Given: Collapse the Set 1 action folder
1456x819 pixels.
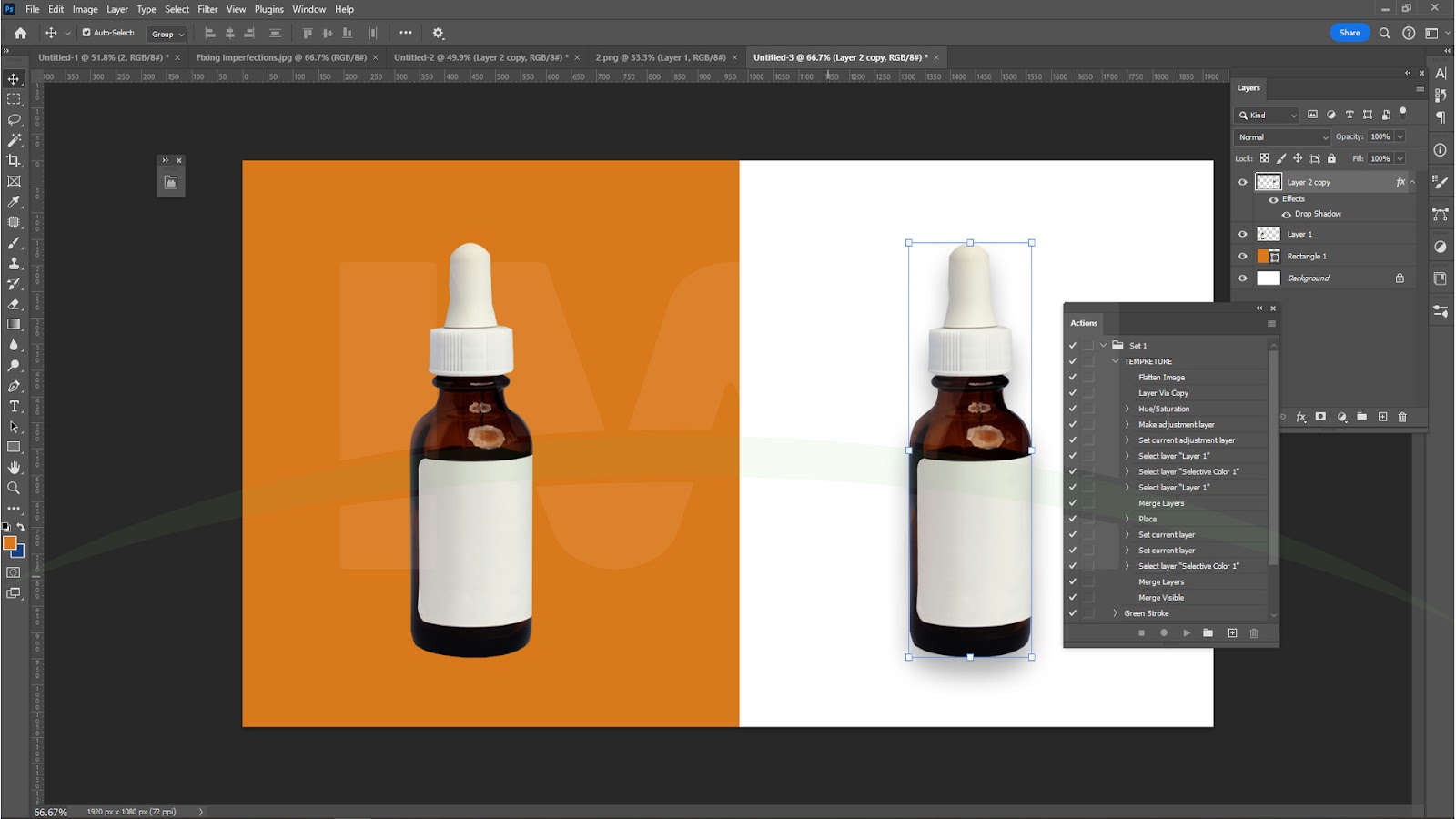Looking at the screenshot, I should click(1103, 346).
